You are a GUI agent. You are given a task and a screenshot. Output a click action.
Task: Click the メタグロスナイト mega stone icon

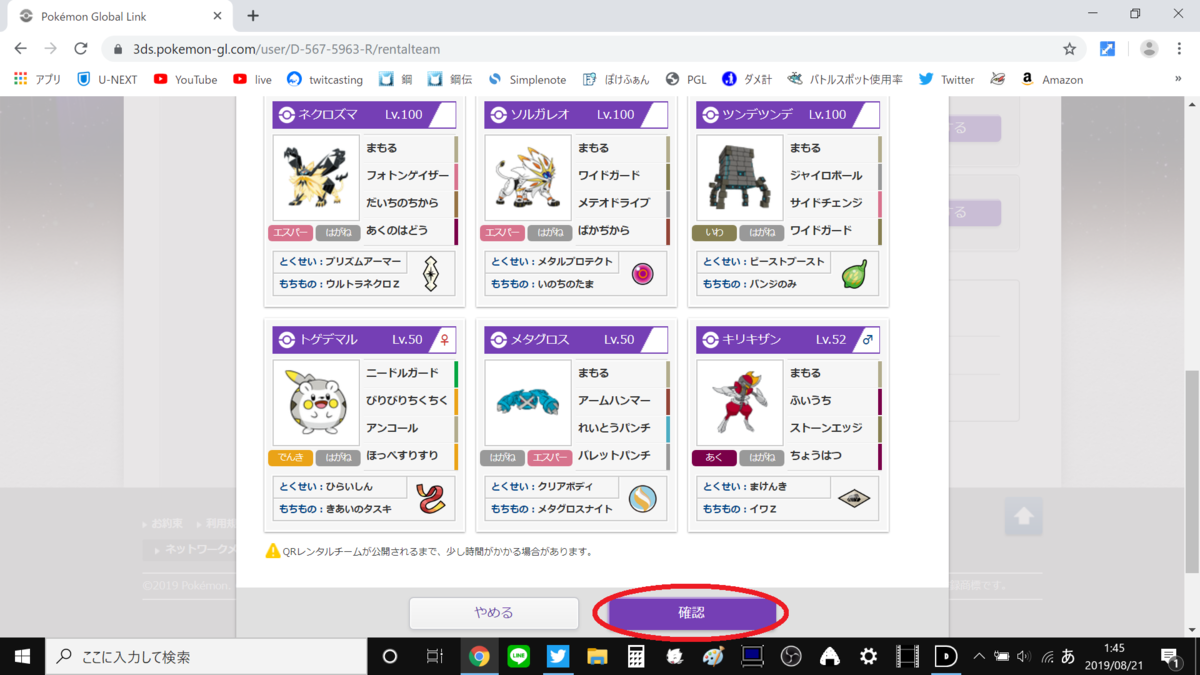(642, 498)
